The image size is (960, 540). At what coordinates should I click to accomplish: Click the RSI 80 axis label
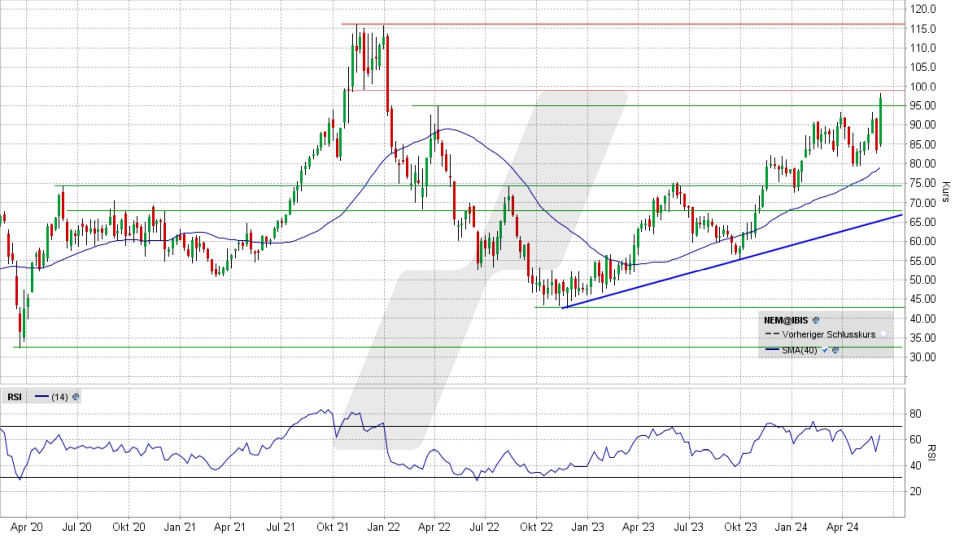click(x=915, y=414)
